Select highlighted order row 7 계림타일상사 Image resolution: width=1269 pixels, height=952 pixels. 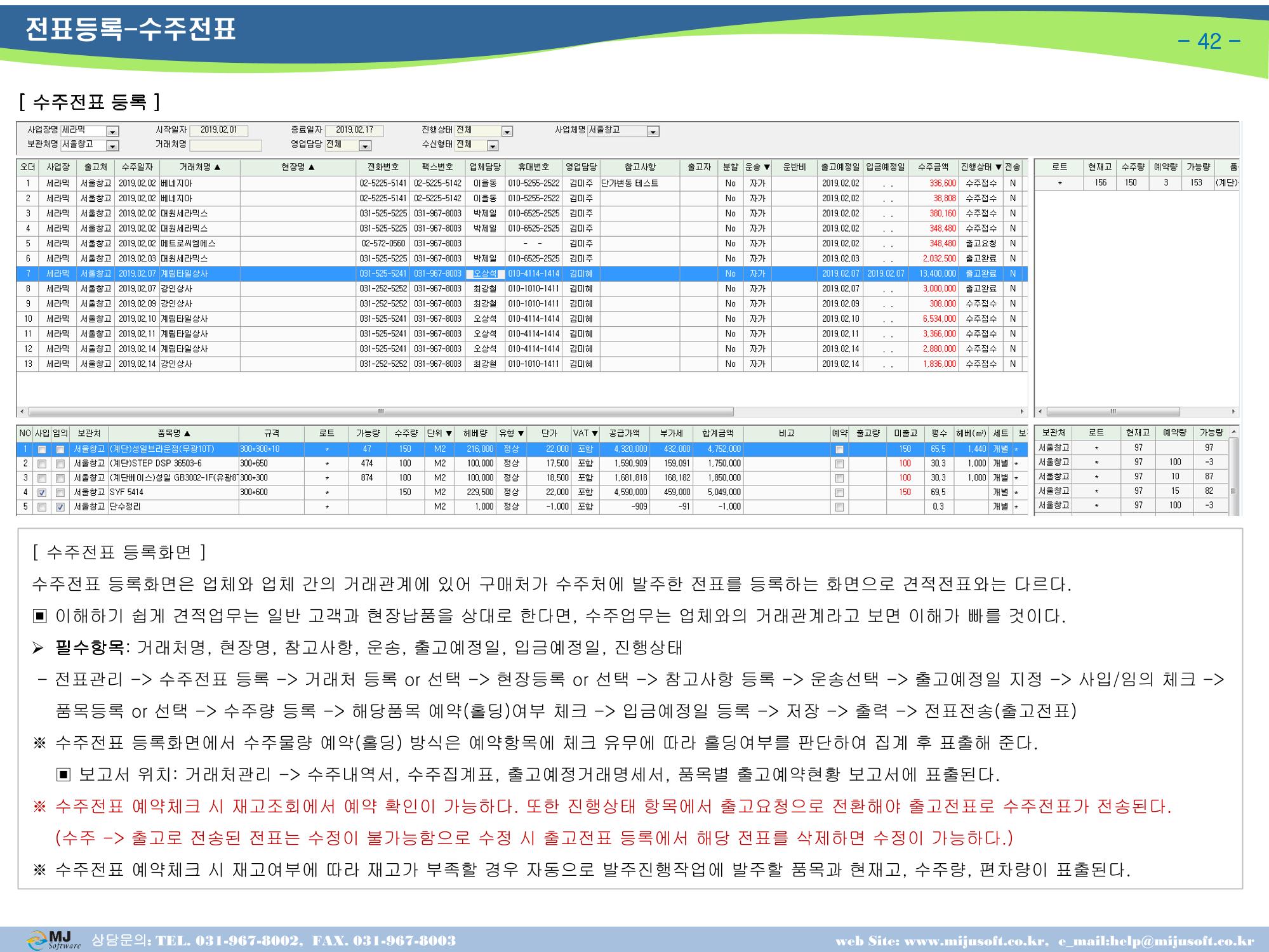tap(522, 274)
